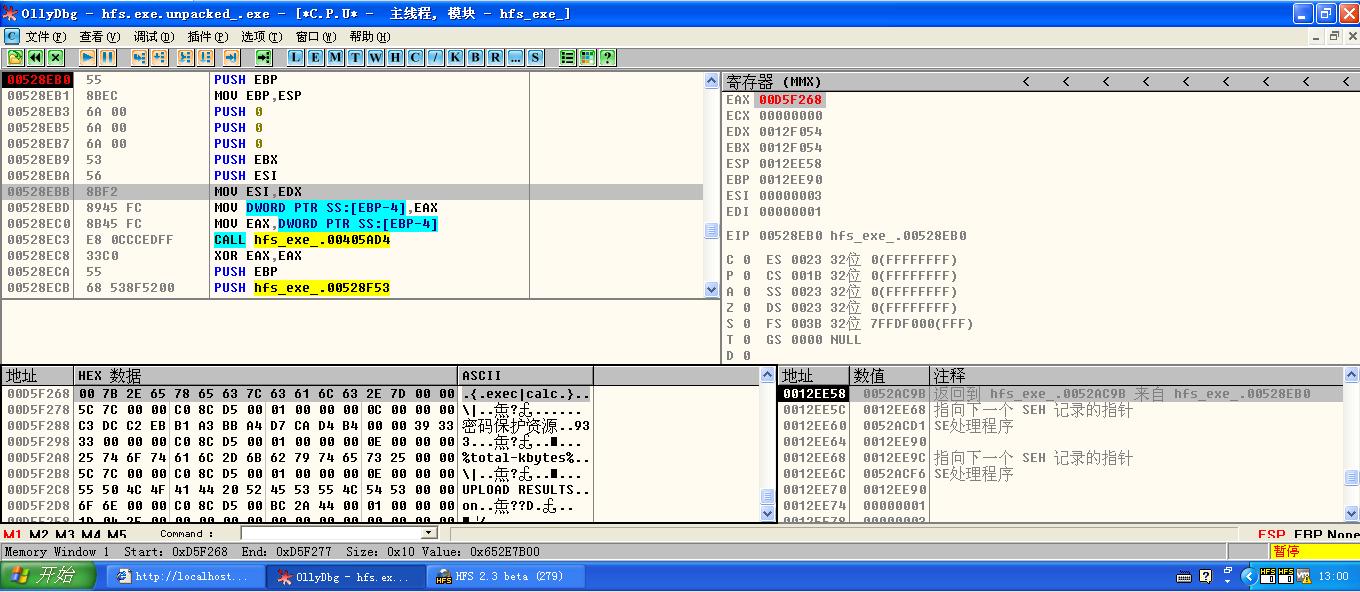Click the Run program play icon

pos(88,57)
